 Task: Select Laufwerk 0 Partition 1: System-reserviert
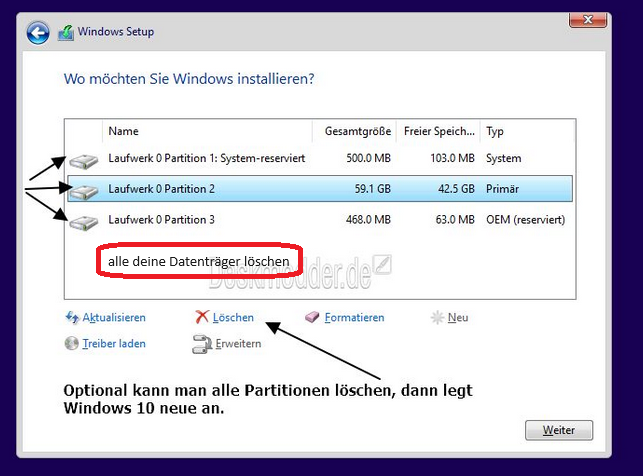pyautogui.click(x=320, y=158)
